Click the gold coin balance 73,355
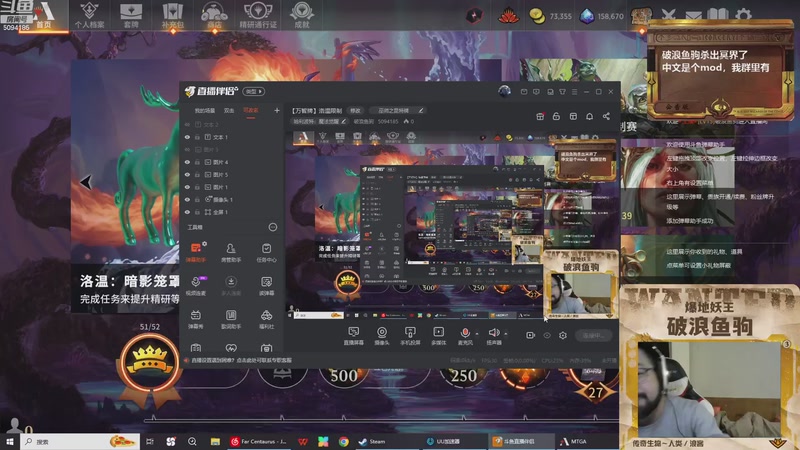800x450 pixels. click(x=550, y=16)
